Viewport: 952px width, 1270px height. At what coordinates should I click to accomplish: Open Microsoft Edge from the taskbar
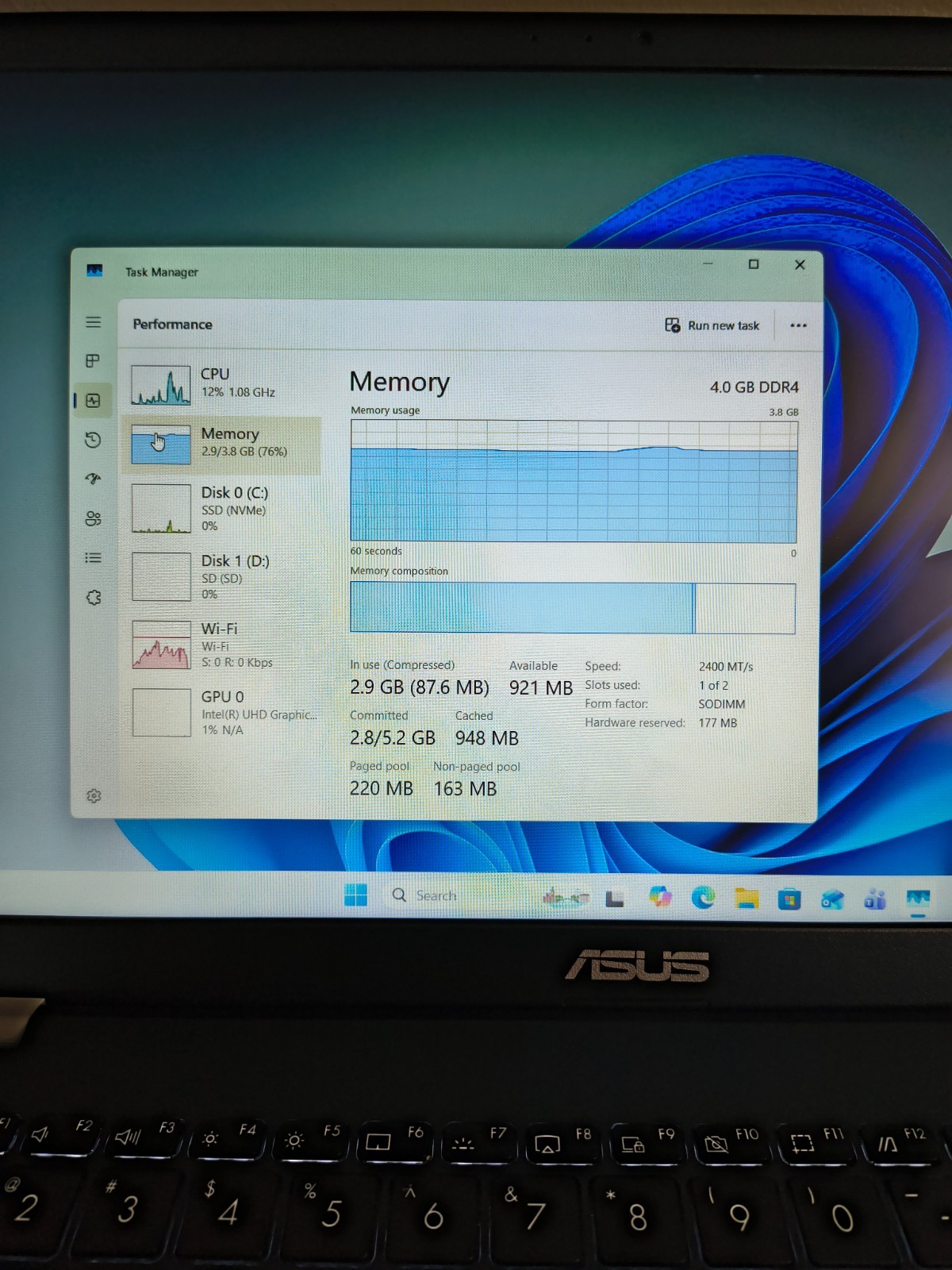(x=703, y=898)
